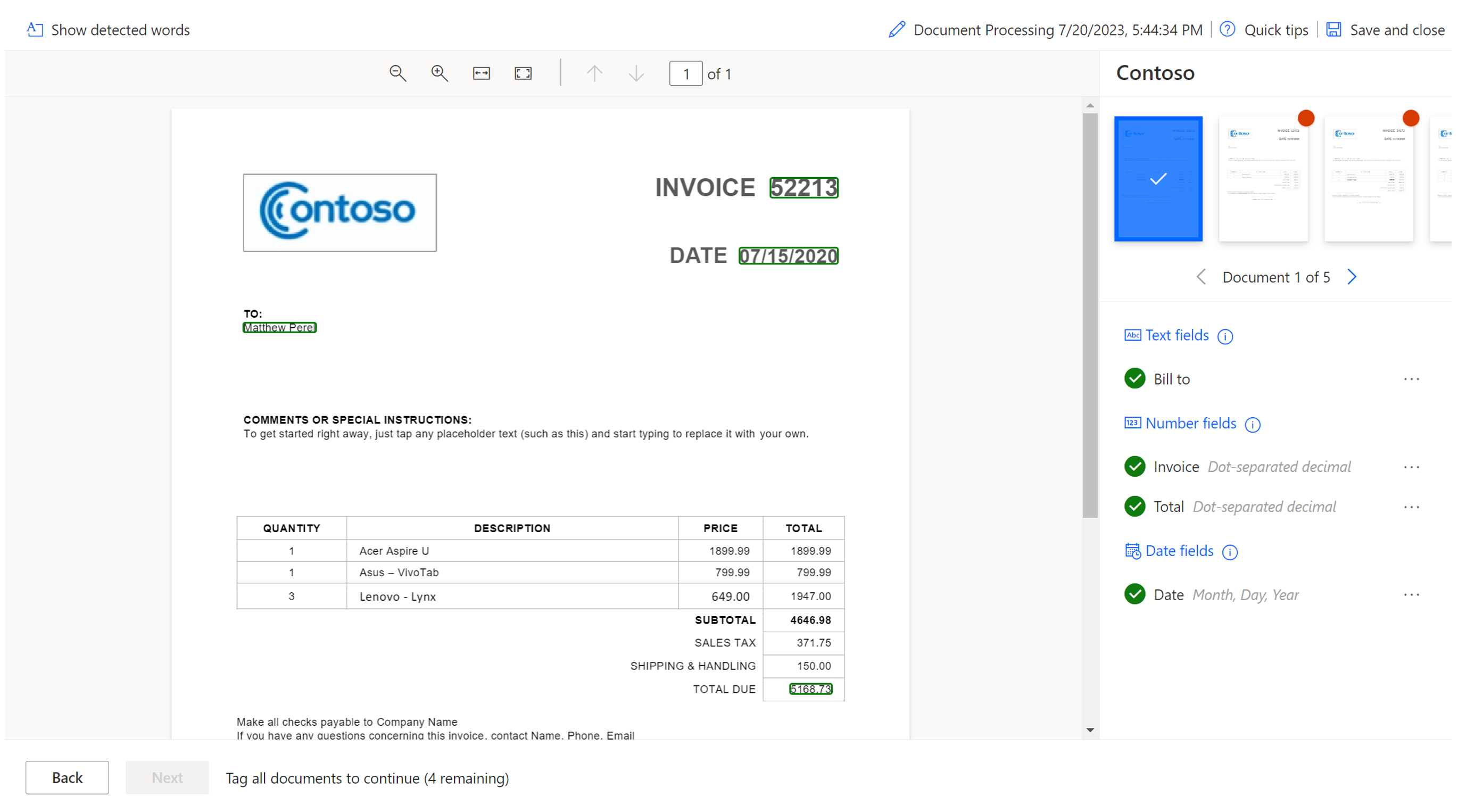Zoom out of the invoice document

[x=397, y=73]
